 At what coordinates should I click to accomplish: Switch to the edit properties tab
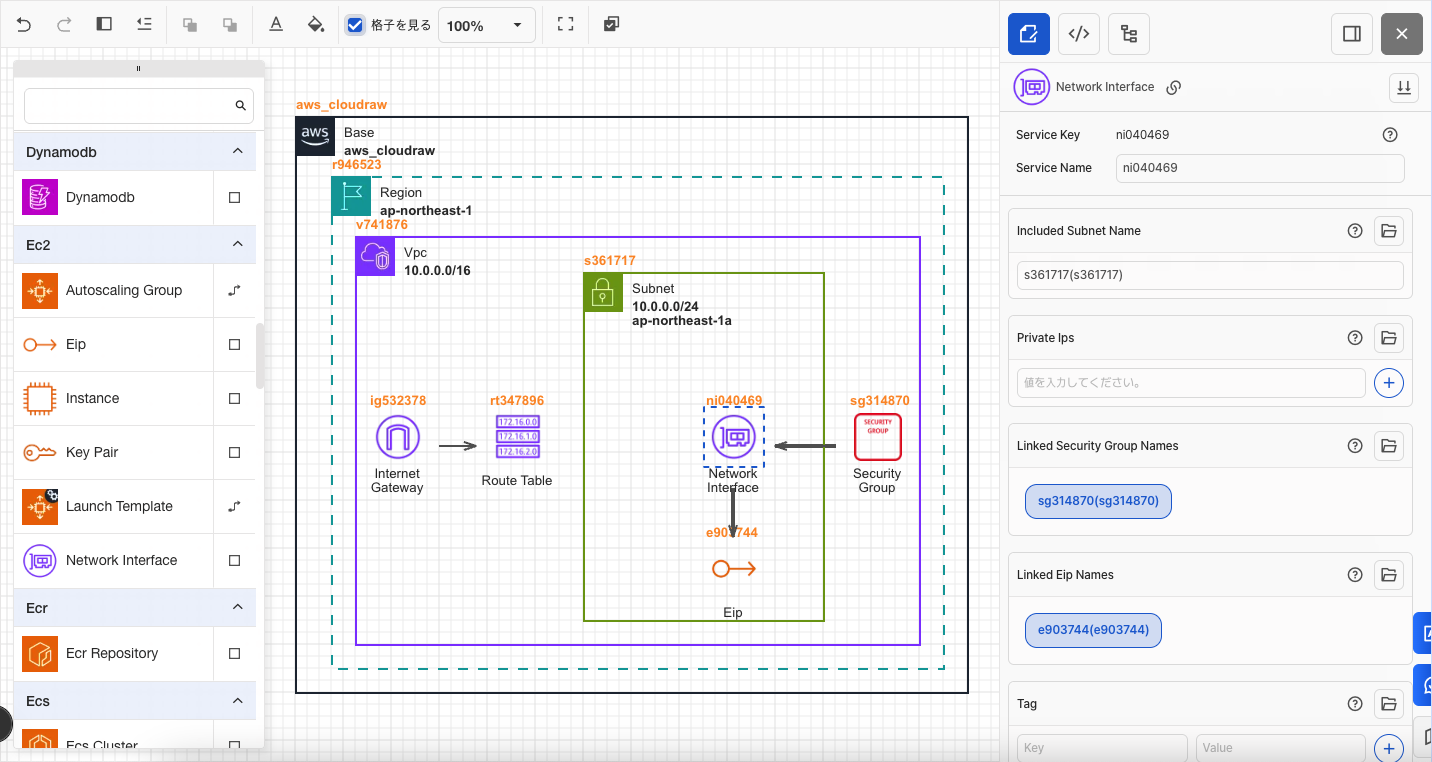coord(1029,34)
